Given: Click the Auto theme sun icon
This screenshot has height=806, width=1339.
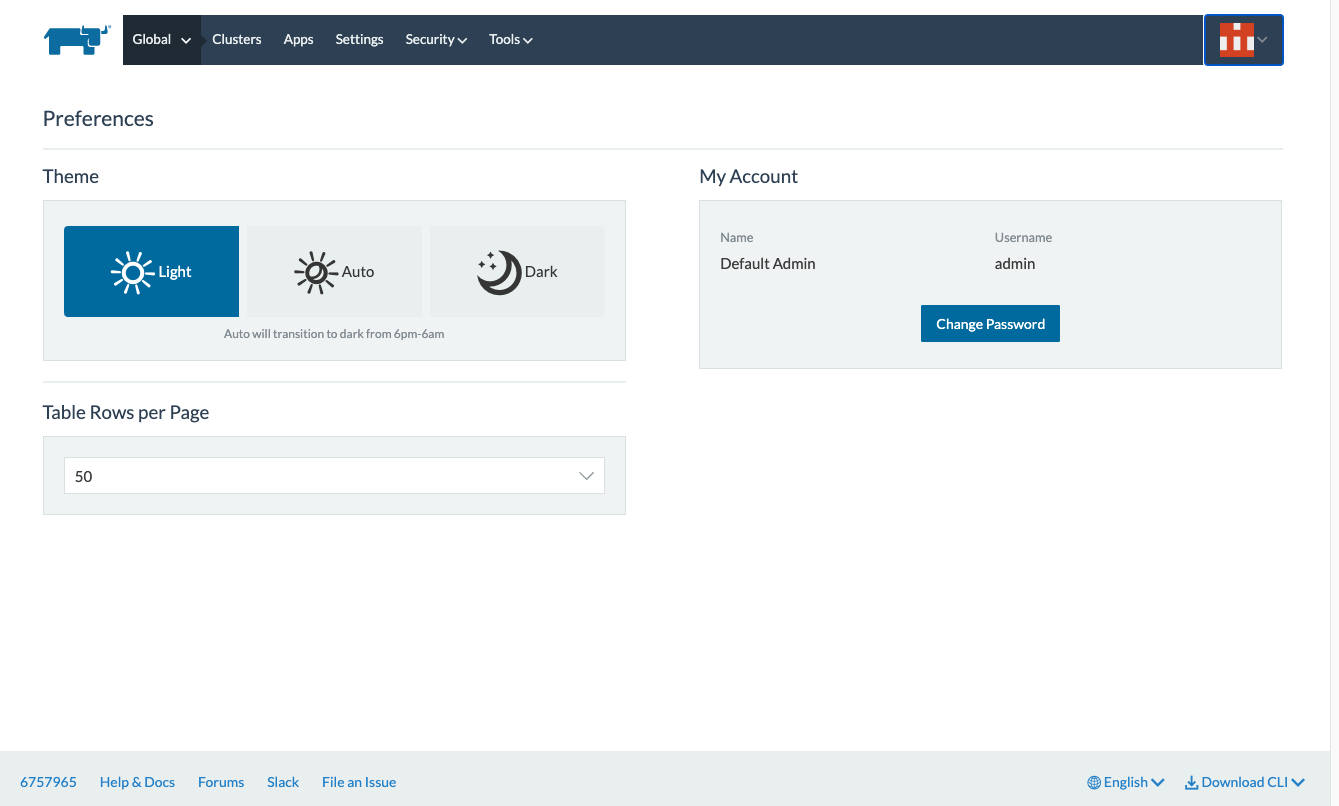Looking at the screenshot, I should click(316, 271).
